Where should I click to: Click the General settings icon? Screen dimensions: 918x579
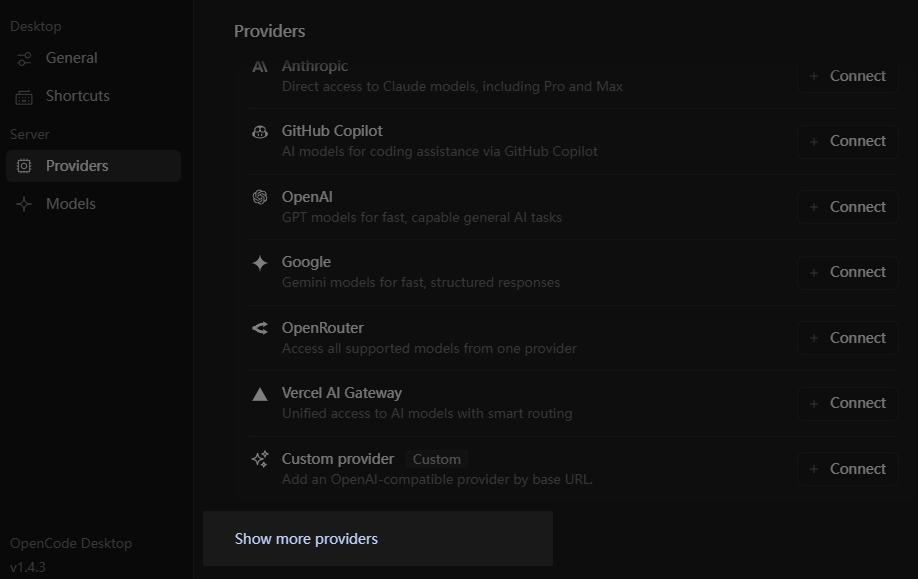point(24,58)
